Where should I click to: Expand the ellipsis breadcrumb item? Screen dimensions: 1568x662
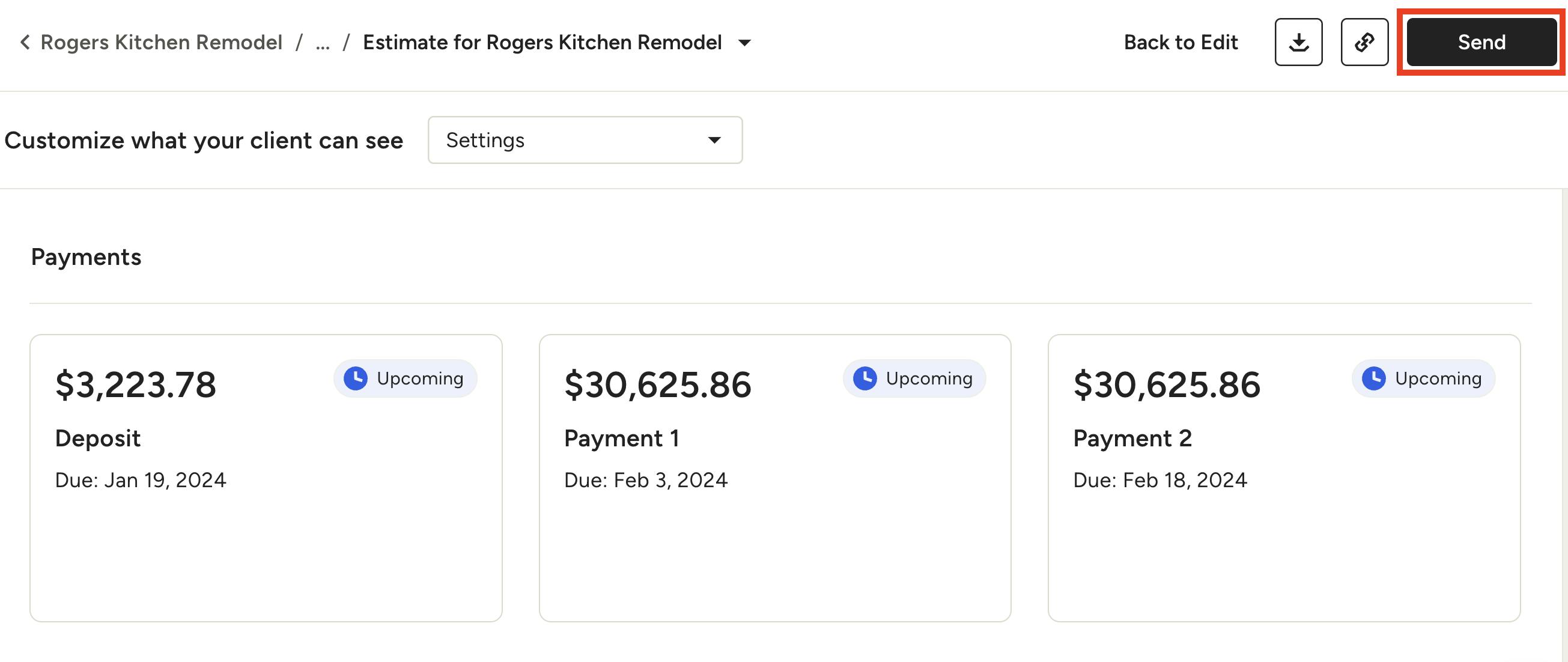pos(323,43)
